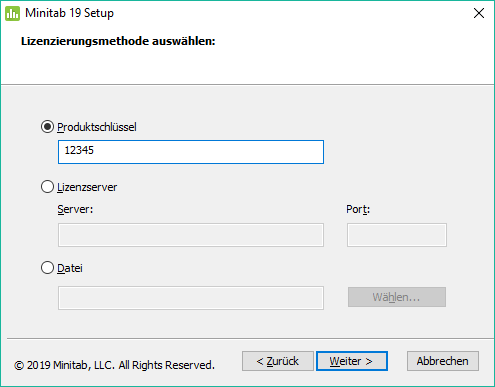Click the Lizenzierungsmethode auswählen heading
495x387 pixels.
(118, 41)
